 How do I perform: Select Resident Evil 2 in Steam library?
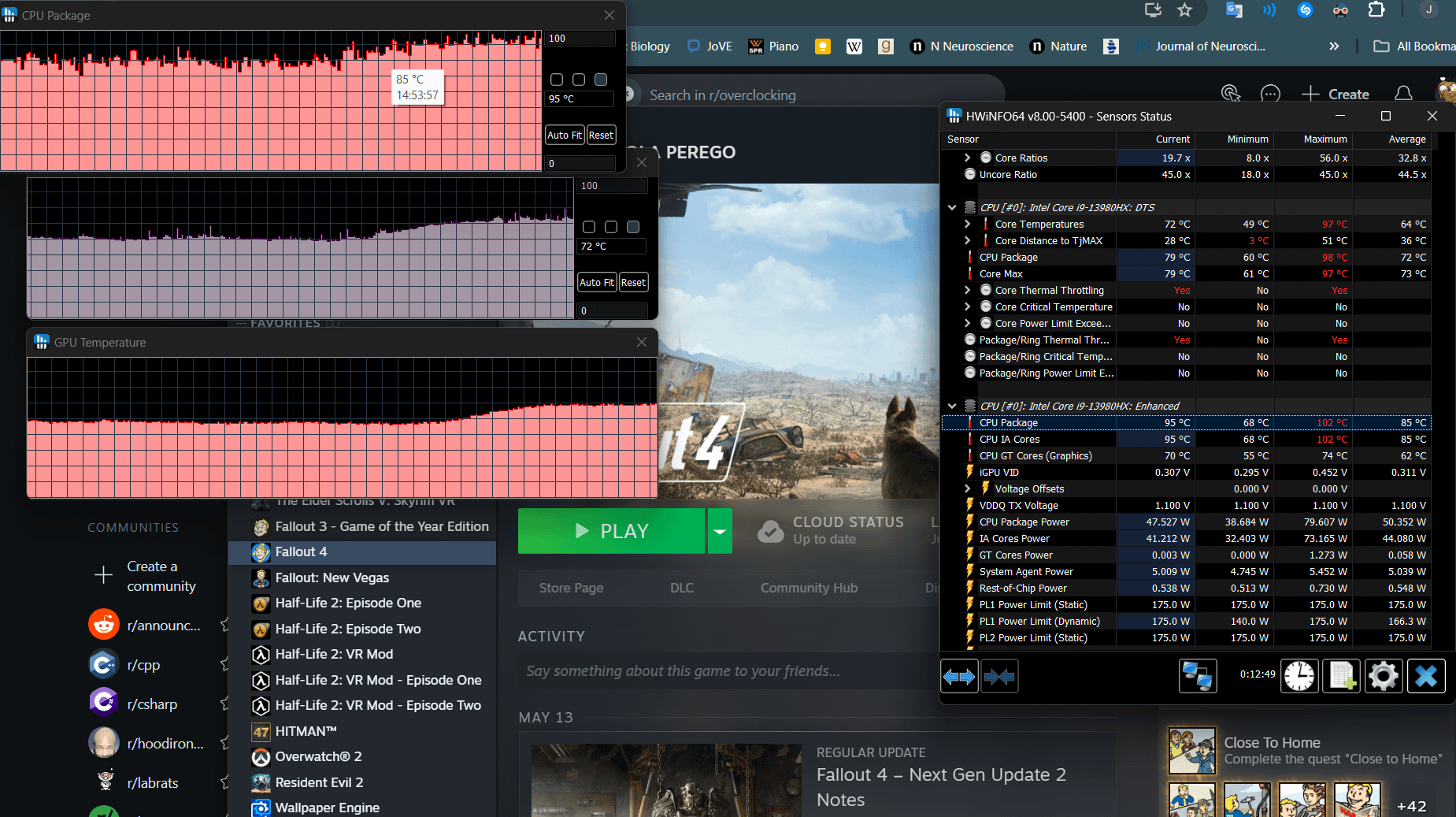(x=362, y=782)
